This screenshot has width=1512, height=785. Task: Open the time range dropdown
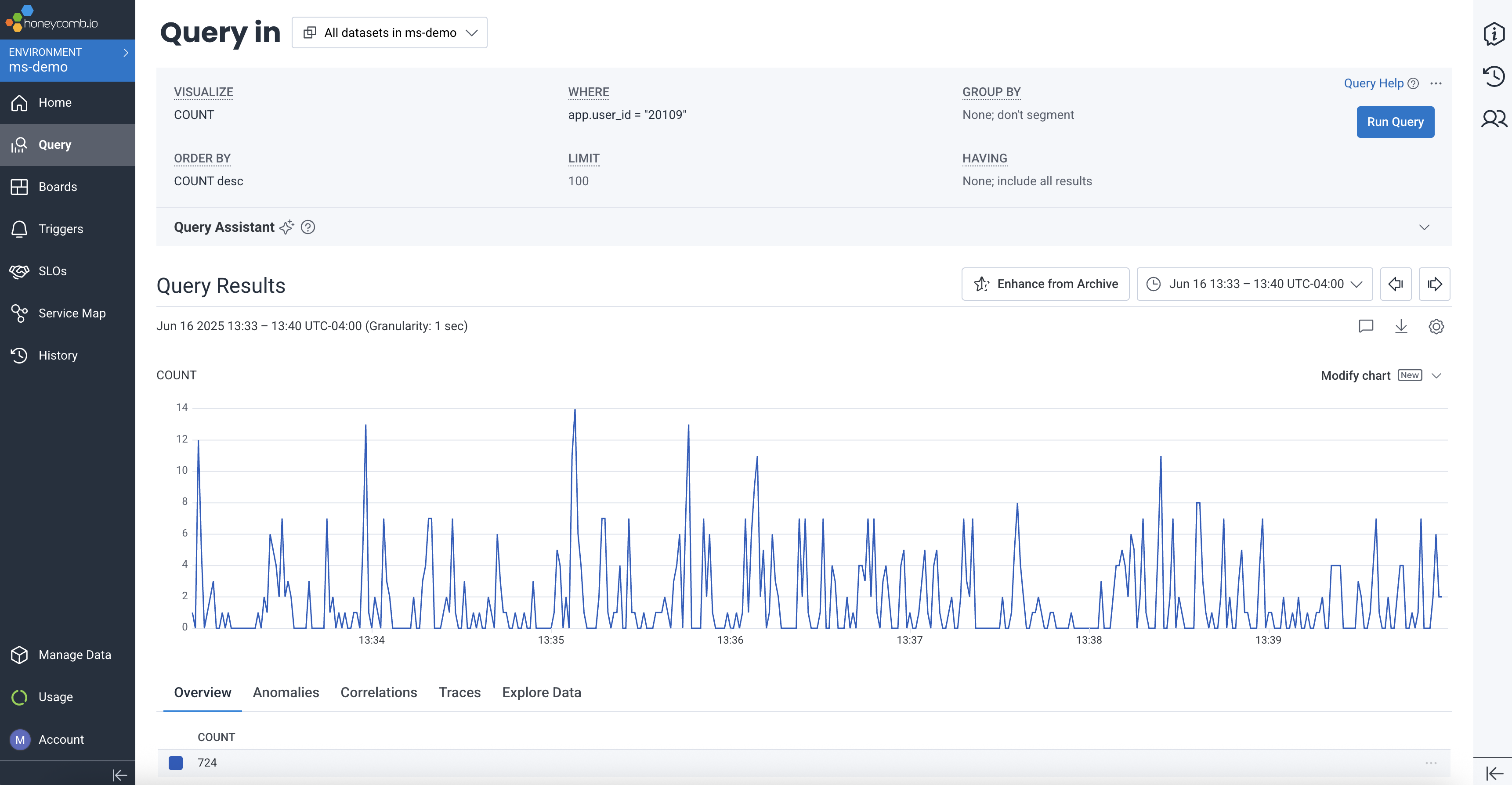pos(1254,284)
